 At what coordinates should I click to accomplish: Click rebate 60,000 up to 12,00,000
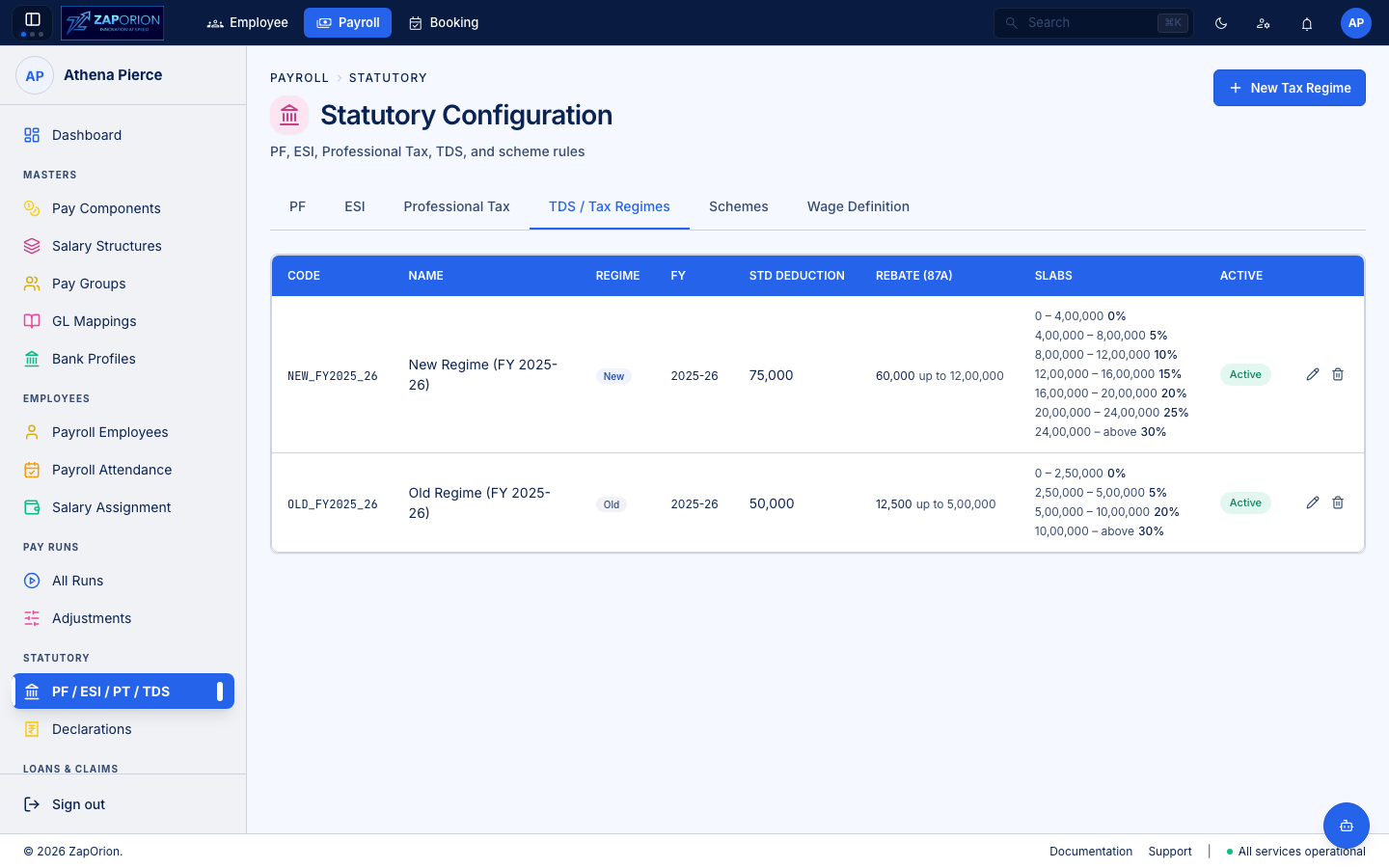(940, 376)
